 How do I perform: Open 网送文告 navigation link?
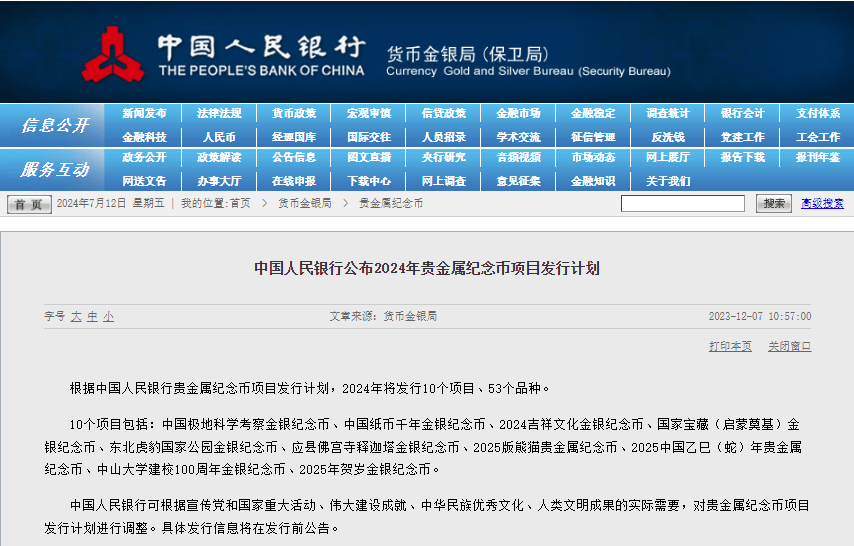click(x=144, y=181)
